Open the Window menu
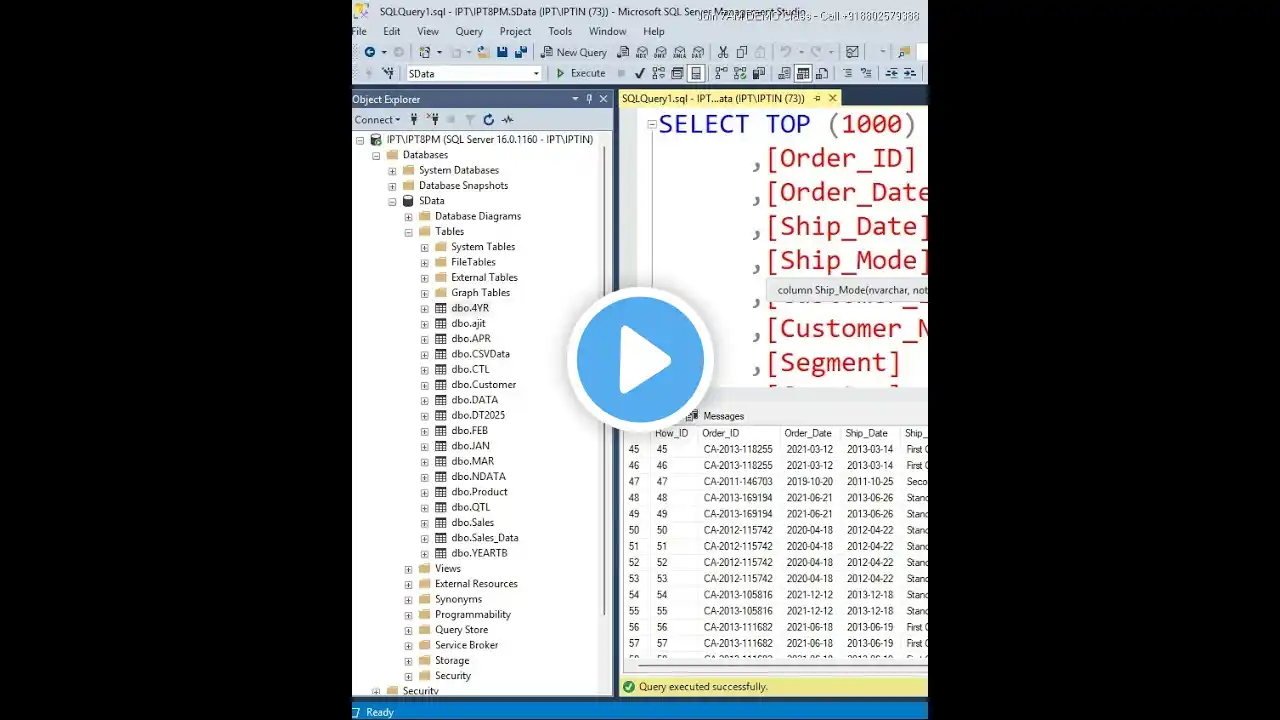This screenshot has height=720, width=1280. tap(608, 31)
